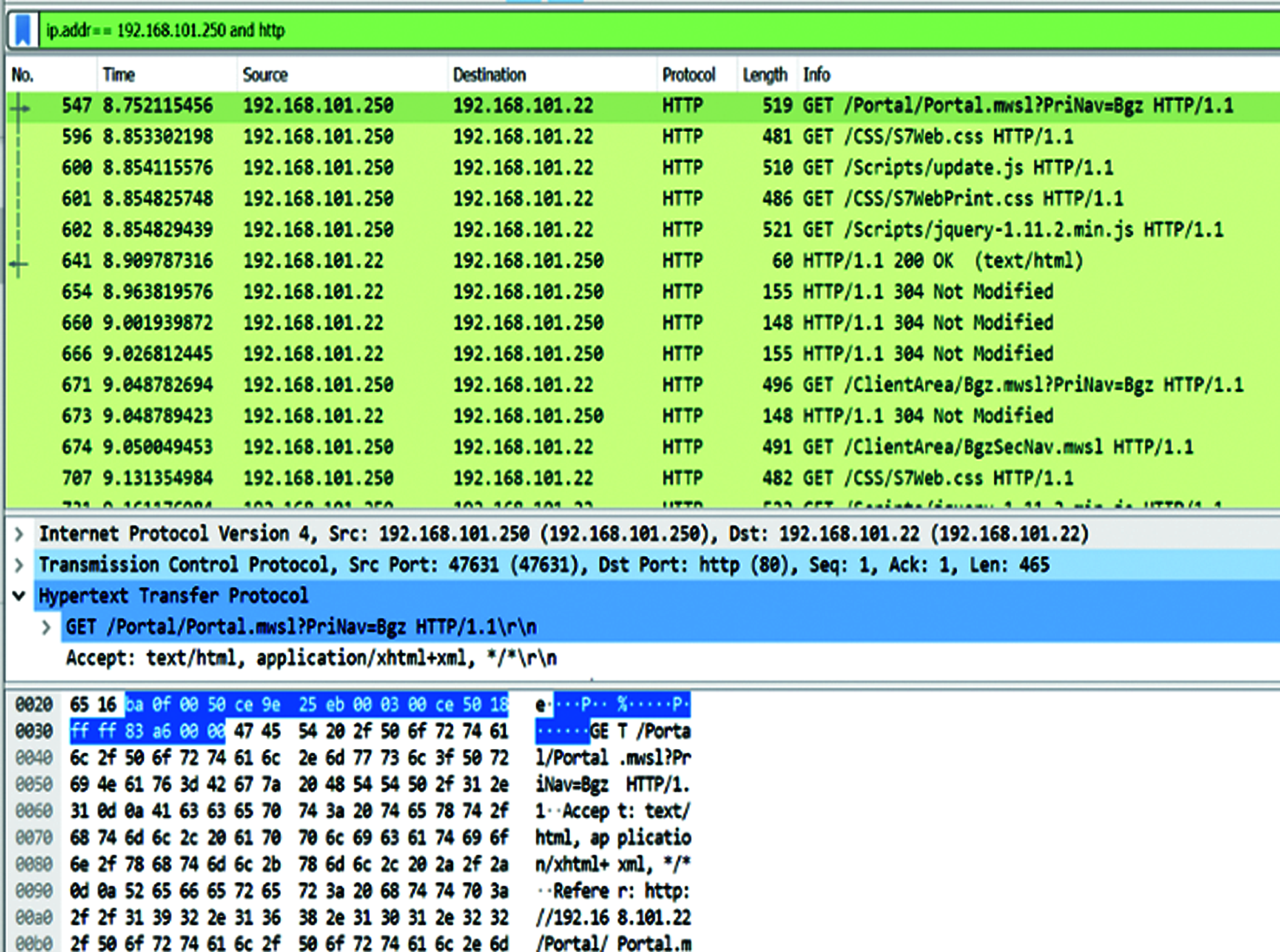Collapse Hypertext Transfer Protocol section
The width and height of the screenshot is (1280, 952).
[20, 596]
